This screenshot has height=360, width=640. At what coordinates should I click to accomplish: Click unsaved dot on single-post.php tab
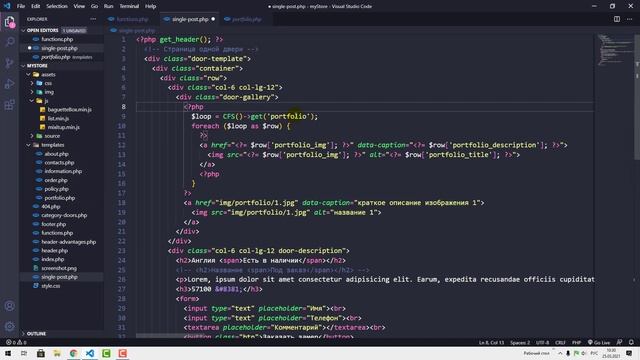pyautogui.click(x=213, y=19)
